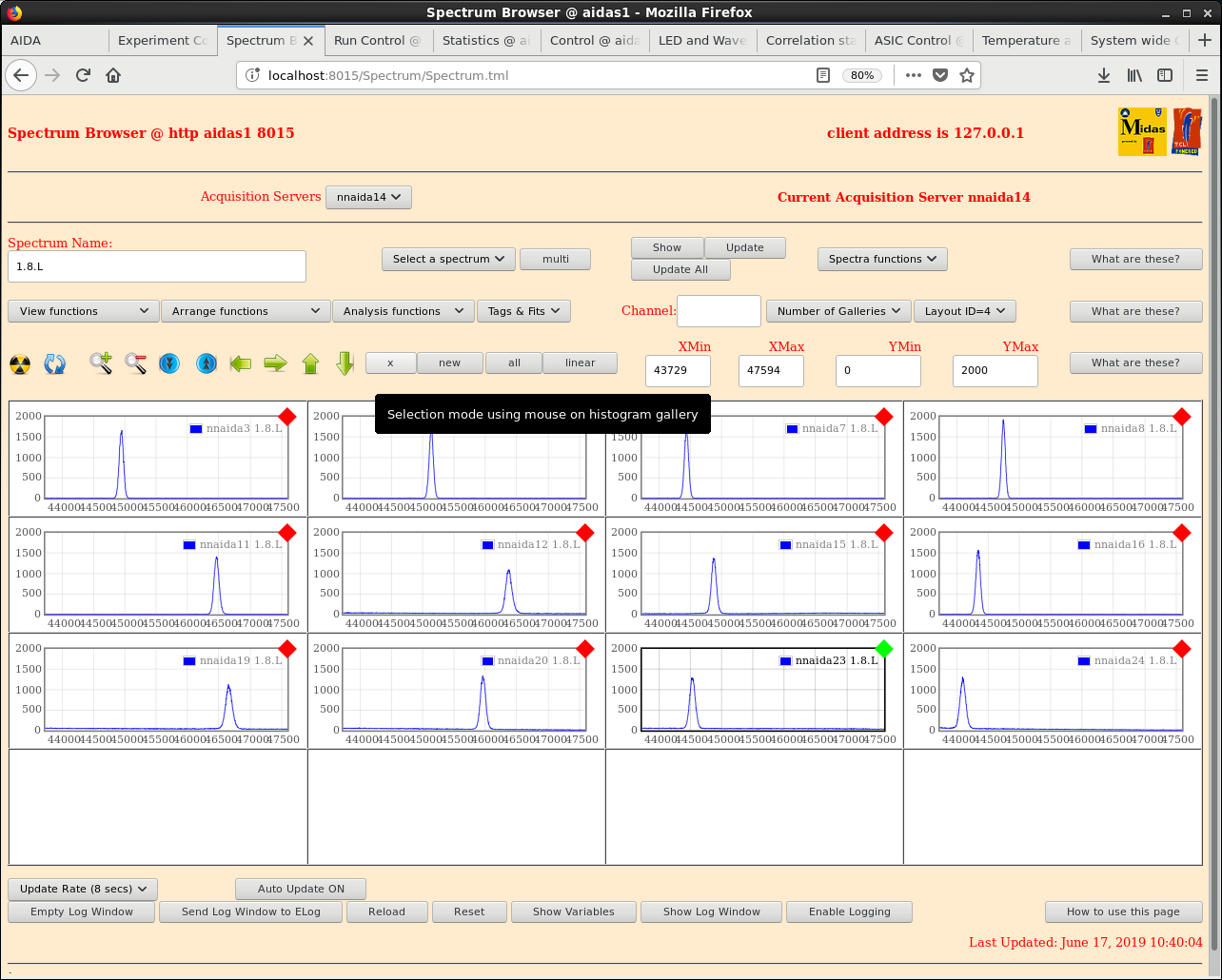Click the blue double up-arrow round icon

[x=207, y=363]
